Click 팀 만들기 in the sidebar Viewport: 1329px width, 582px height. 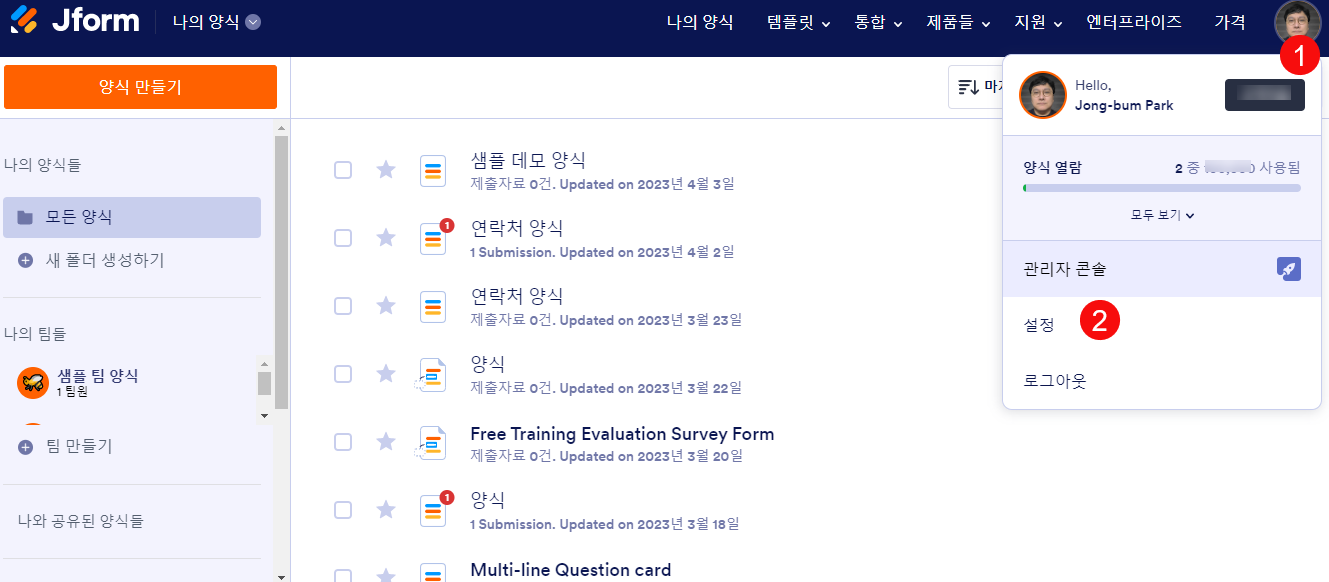(79, 446)
